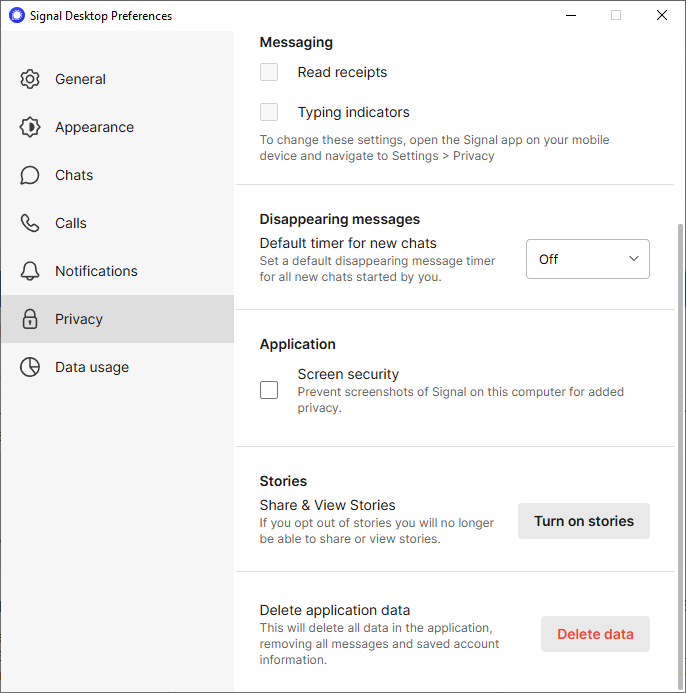Click the Calls phone icon
The width and height of the screenshot is (686, 693).
[30, 223]
